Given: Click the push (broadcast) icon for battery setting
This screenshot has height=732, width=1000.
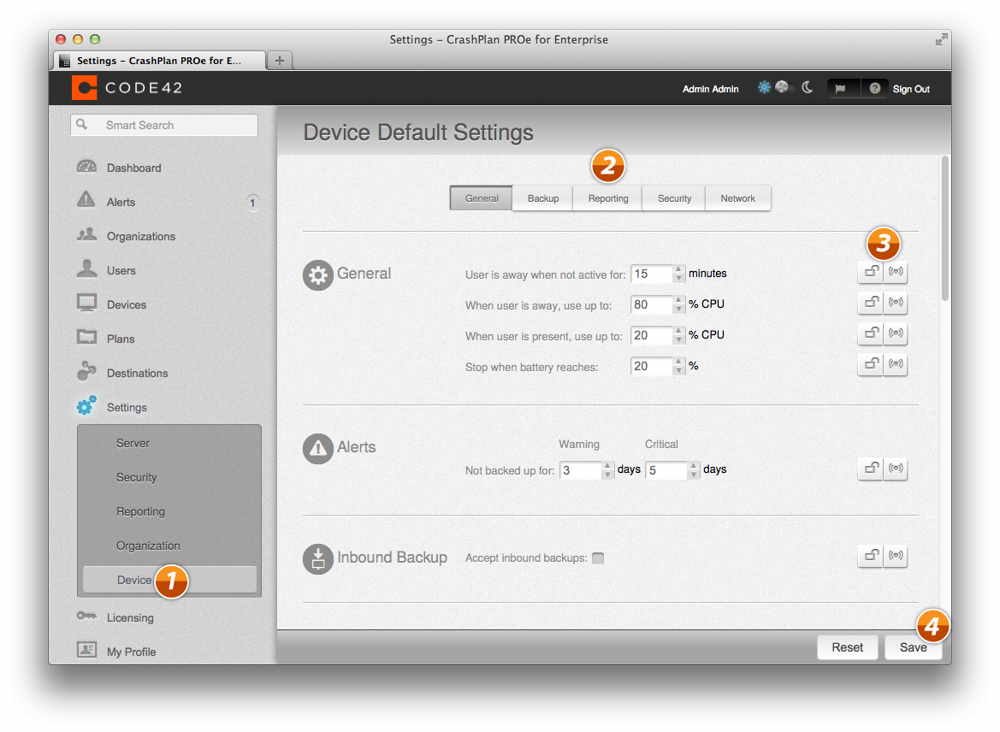Looking at the screenshot, I should point(896,365).
